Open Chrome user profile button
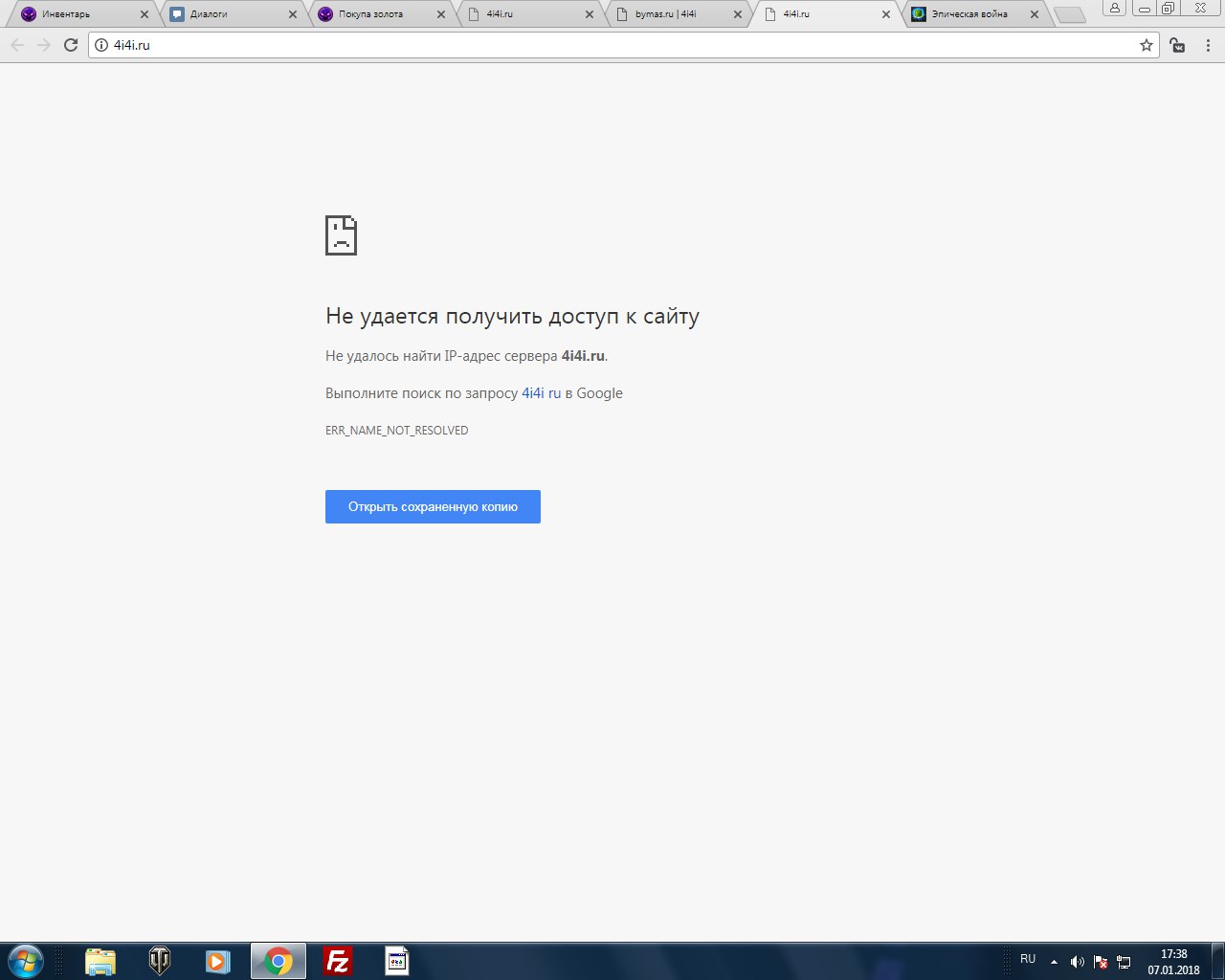The height and width of the screenshot is (980, 1225). [1114, 9]
